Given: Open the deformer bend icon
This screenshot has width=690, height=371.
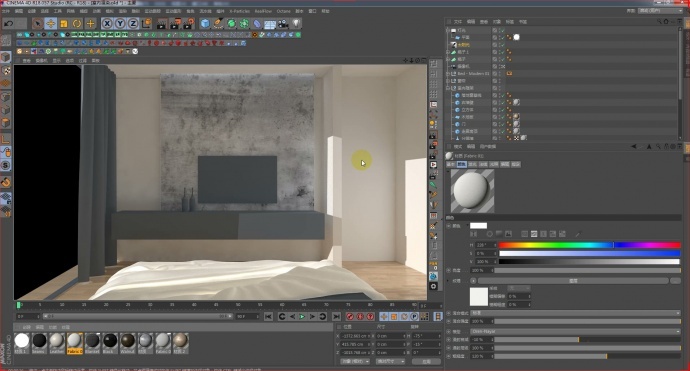Looking at the screenshot, I should 257,23.
